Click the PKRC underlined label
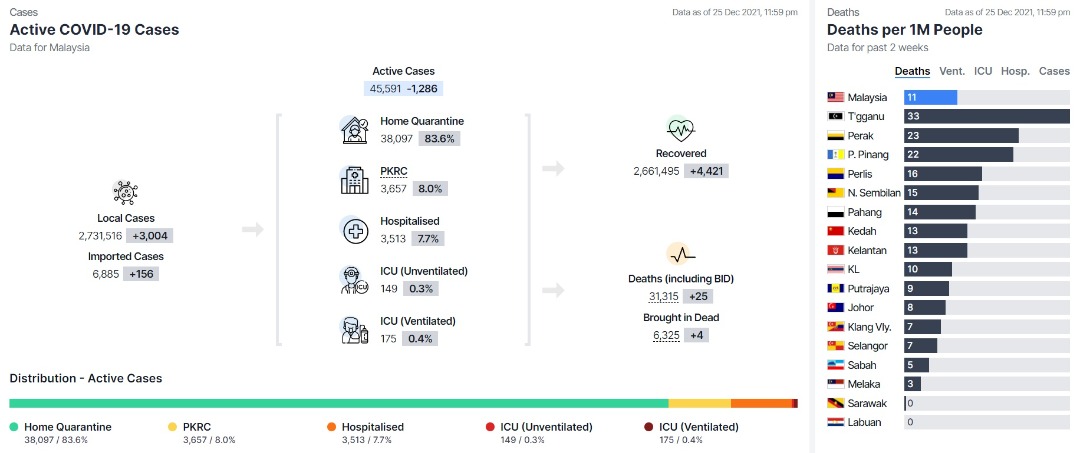Image resolution: width=1080 pixels, height=453 pixels. coord(394,171)
